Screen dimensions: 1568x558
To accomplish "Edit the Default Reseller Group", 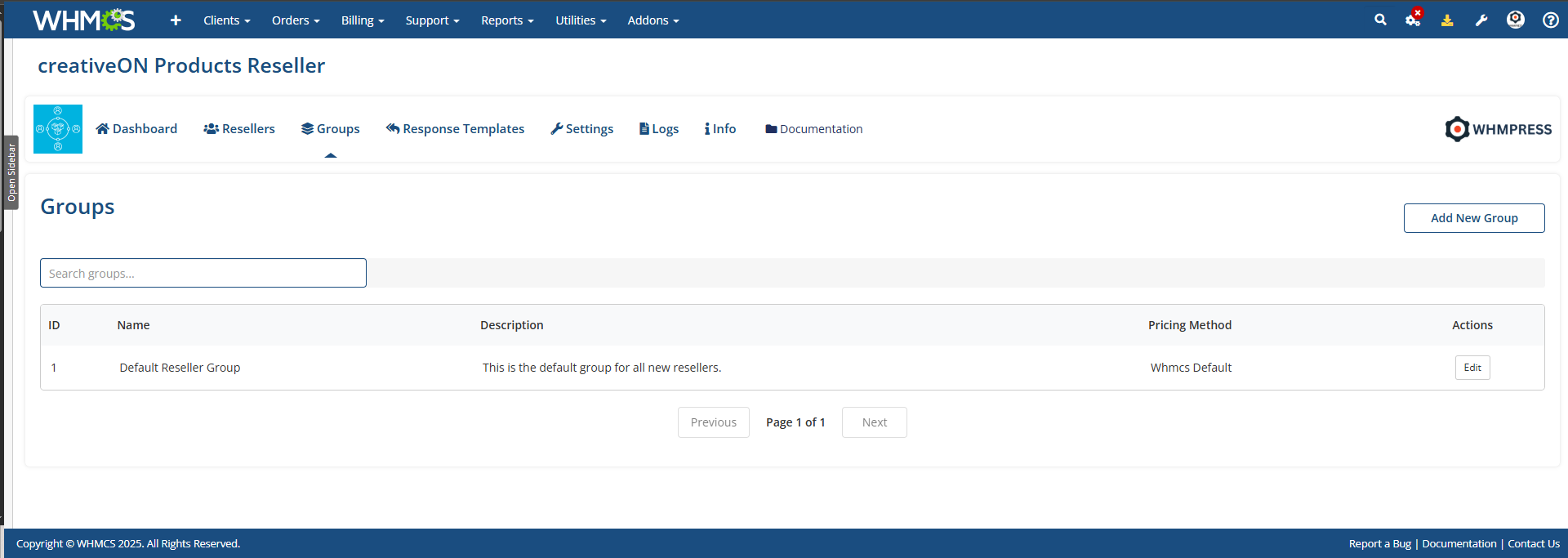I will point(1472,368).
